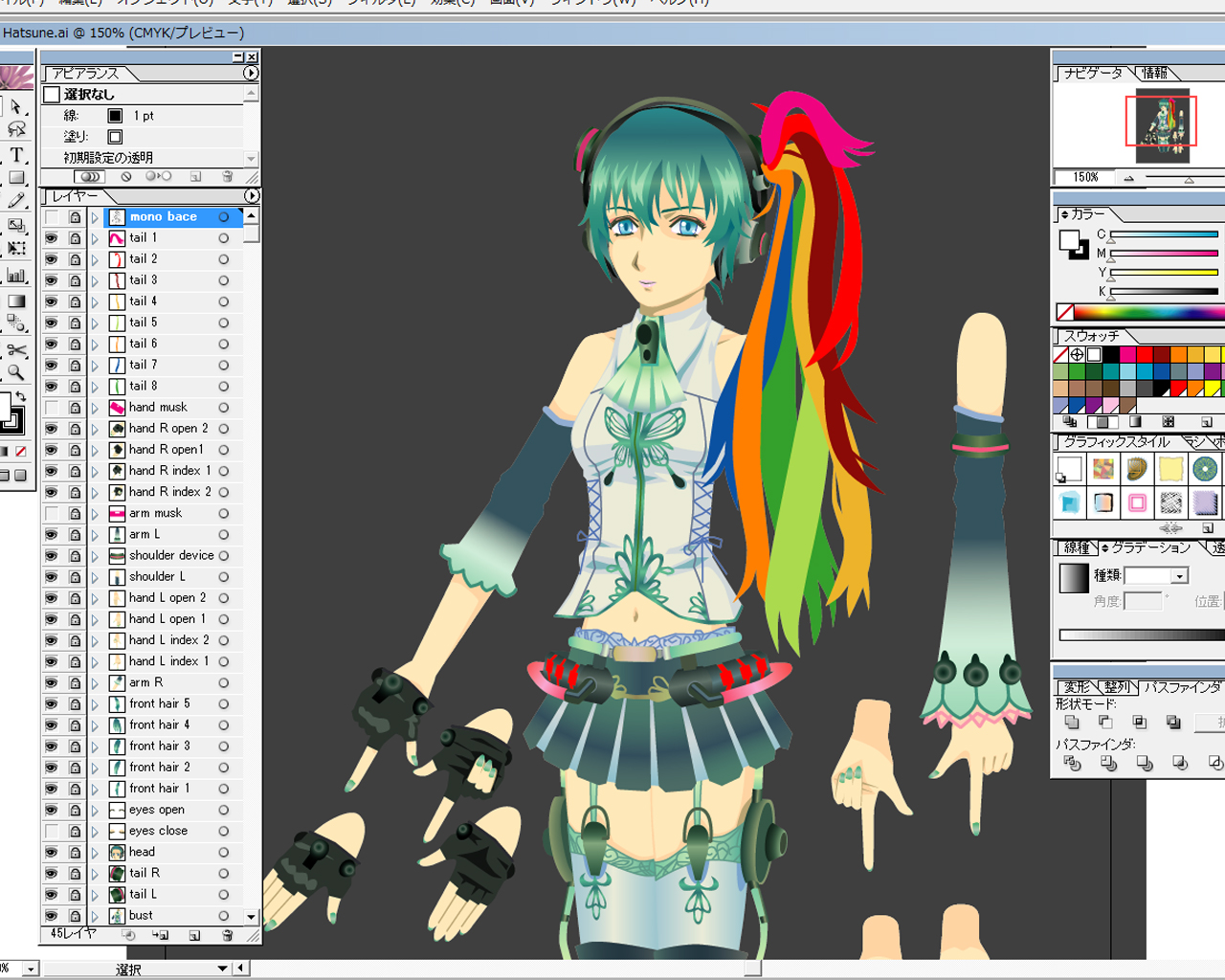
Task: Select the Blend tool
Action: [x=16, y=323]
